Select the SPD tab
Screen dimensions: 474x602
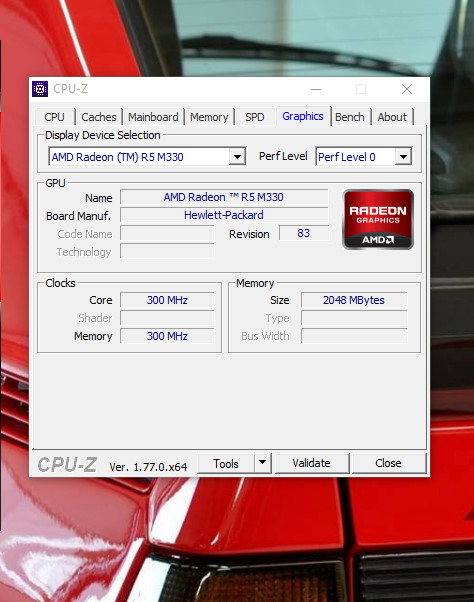coord(255,117)
